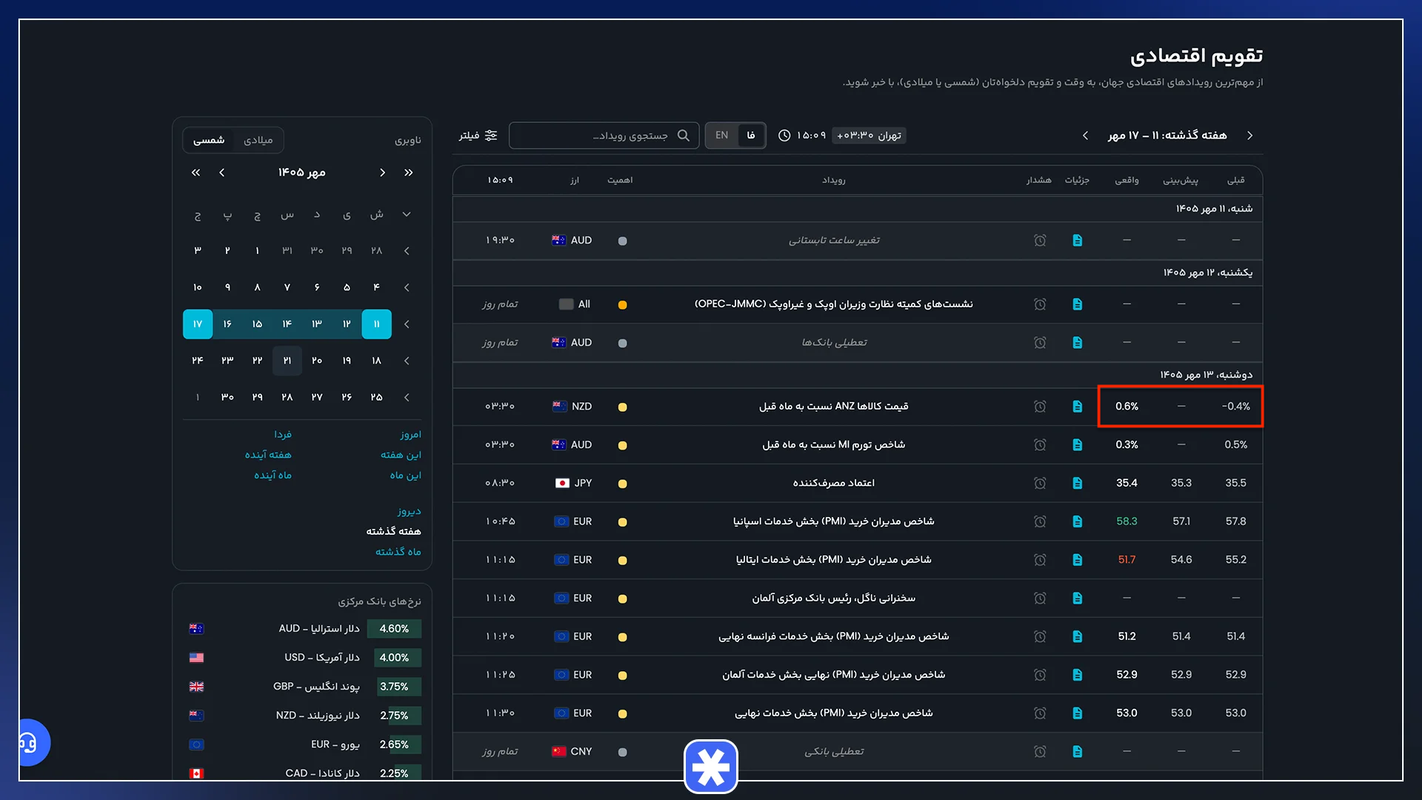The height and width of the screenshot is (800, 1422).
Task: Switch the calendar to میلادی (Gregorian)
Action: click(259, 140)
